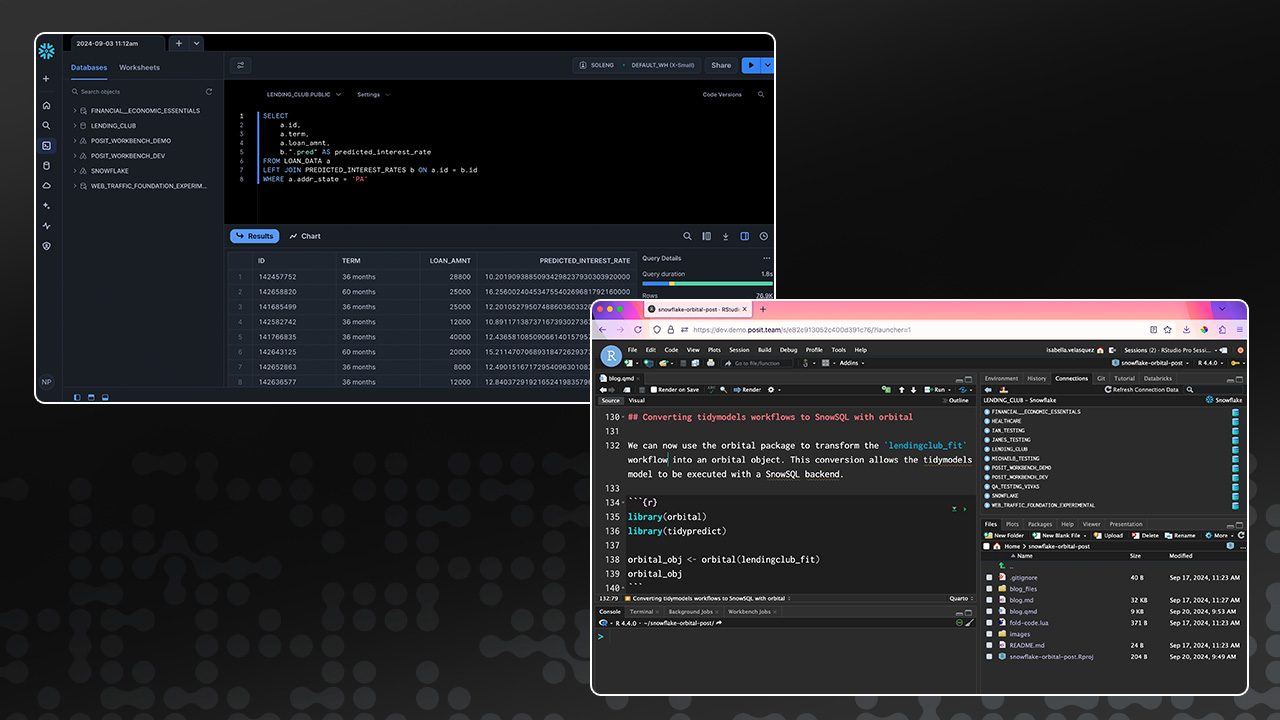Run the SQL query with play button

click(750, 65)
